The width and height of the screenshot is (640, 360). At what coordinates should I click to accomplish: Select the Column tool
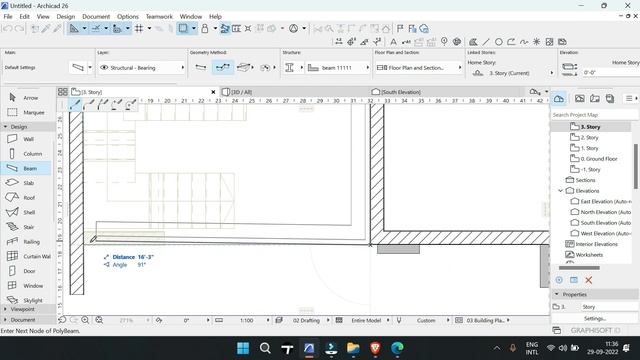[x=26, y=154]
